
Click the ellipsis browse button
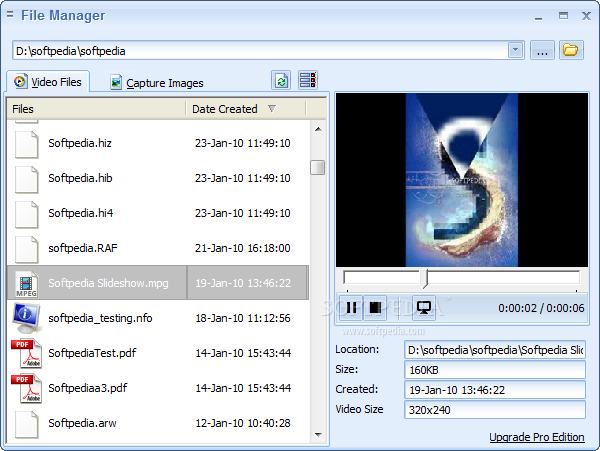(542, 50)
